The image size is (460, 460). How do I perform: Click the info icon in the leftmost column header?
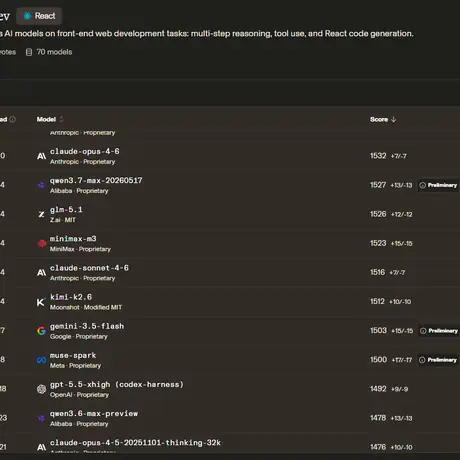(x=13, y=119)
